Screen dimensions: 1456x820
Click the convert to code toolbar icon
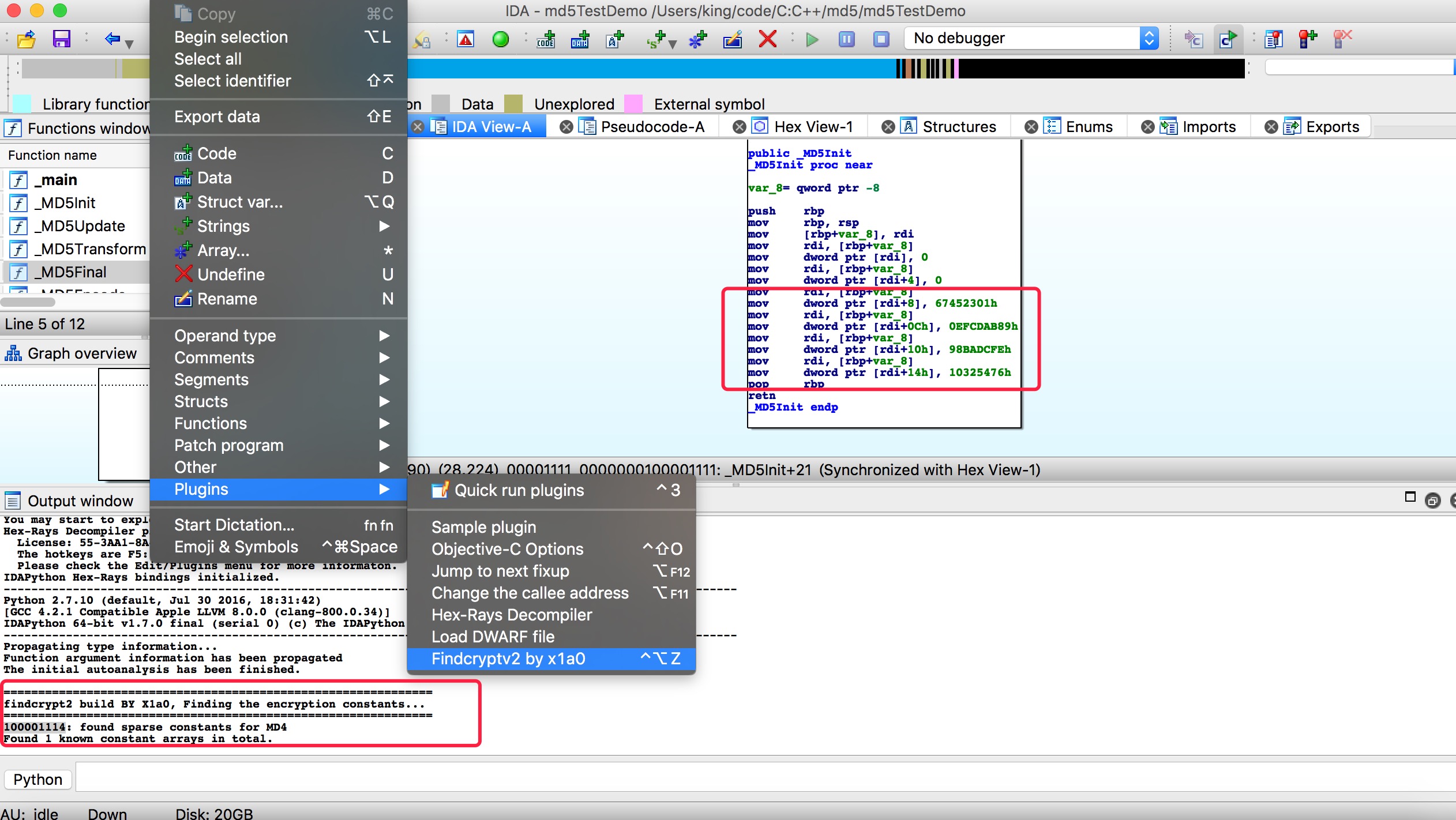(546, 39)
